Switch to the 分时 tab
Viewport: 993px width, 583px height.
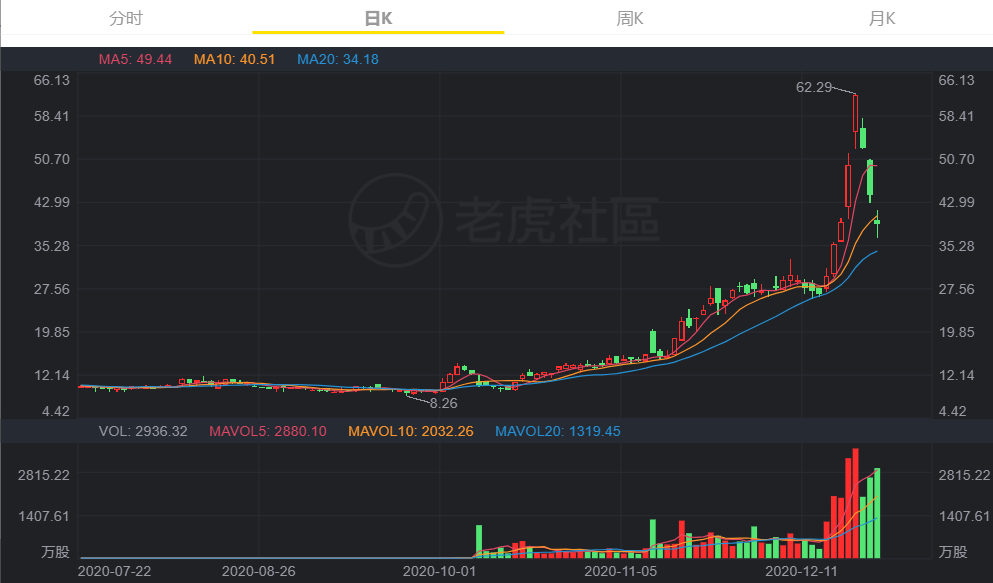coord(126,18)
